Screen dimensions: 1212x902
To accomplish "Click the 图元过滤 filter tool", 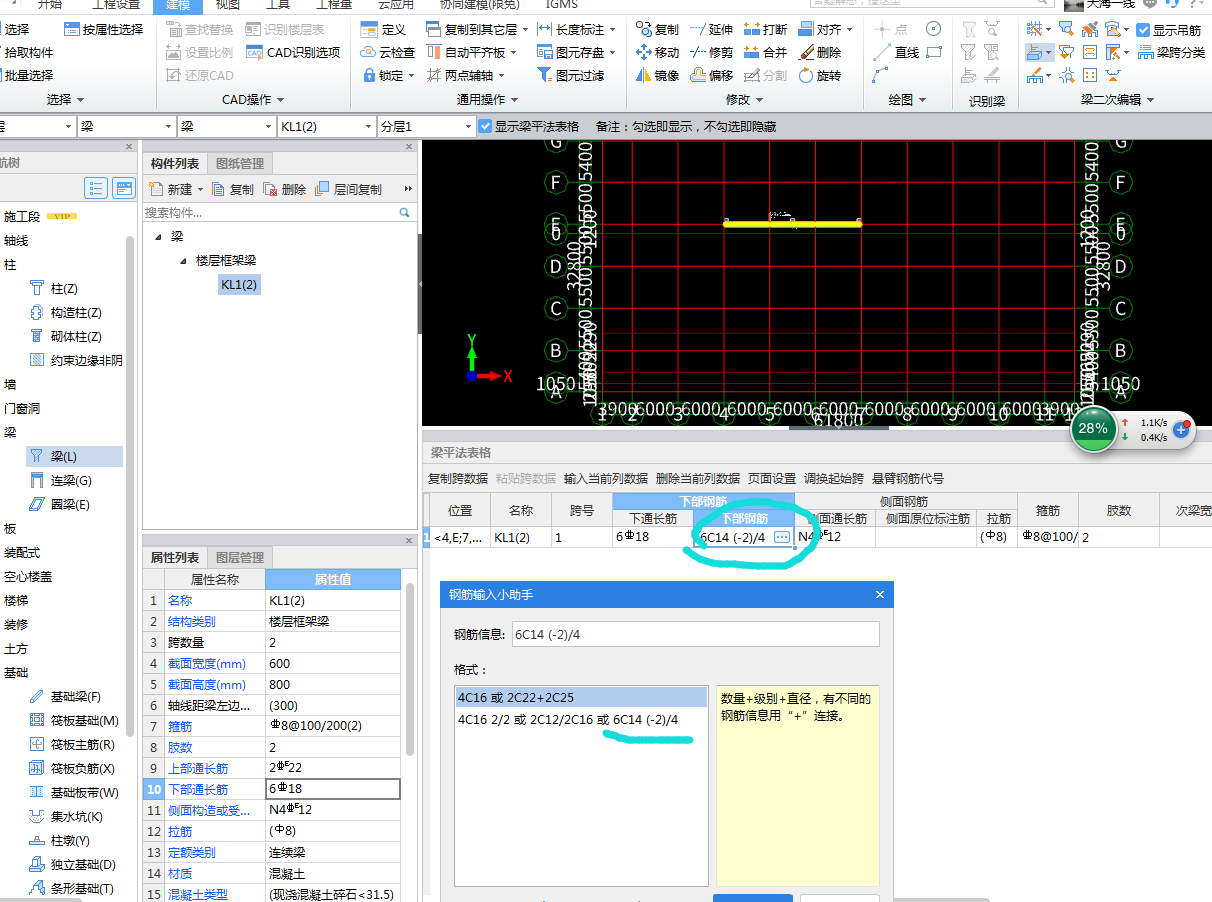I will point(571,75).
